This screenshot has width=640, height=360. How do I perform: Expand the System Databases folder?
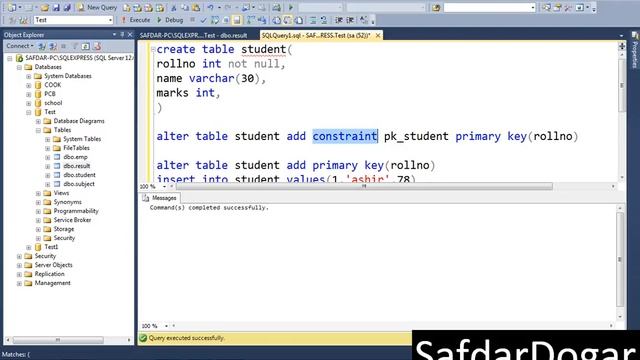pyautogui.click(x=29, y=76)
